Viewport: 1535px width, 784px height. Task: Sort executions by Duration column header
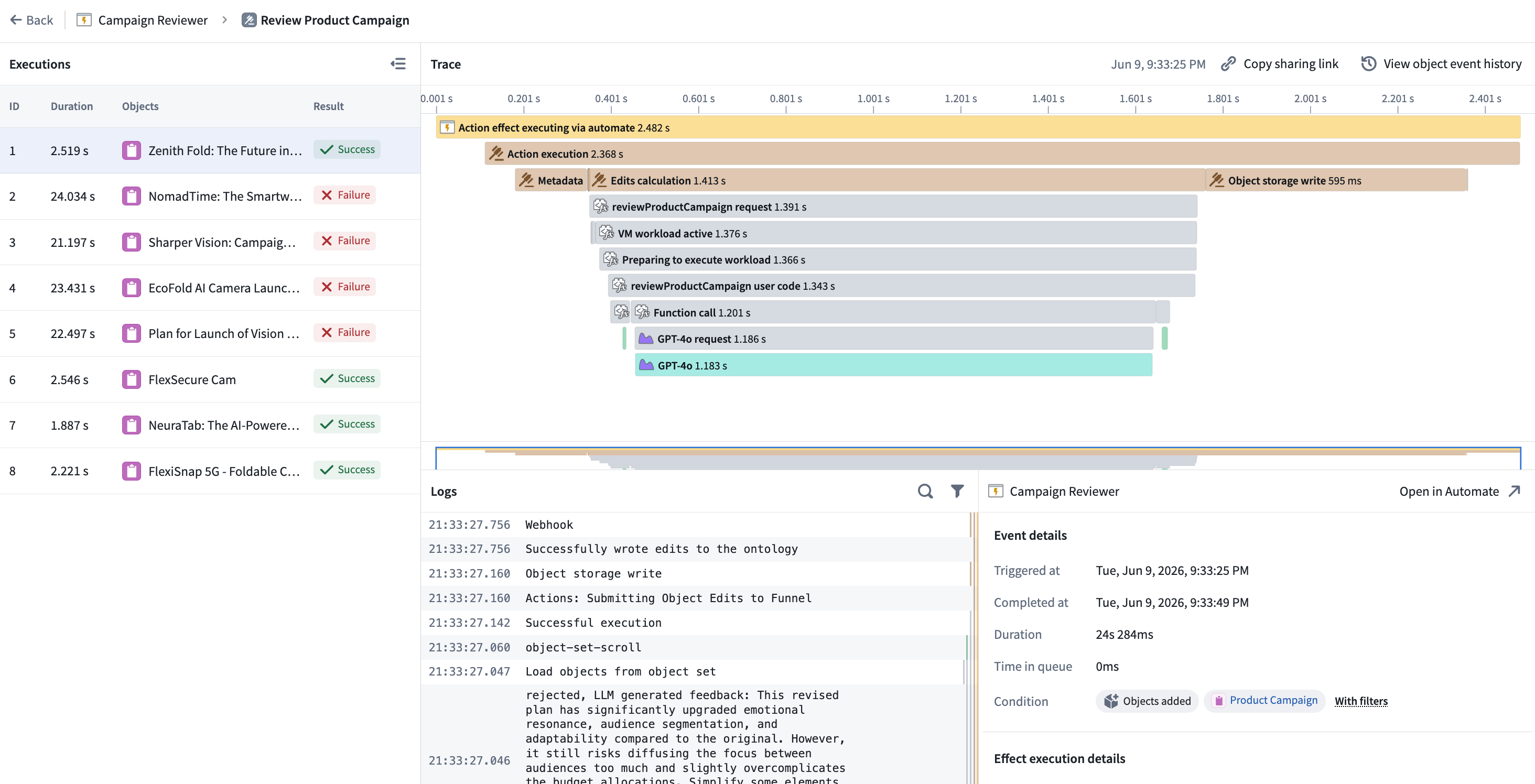pos(71,106)
